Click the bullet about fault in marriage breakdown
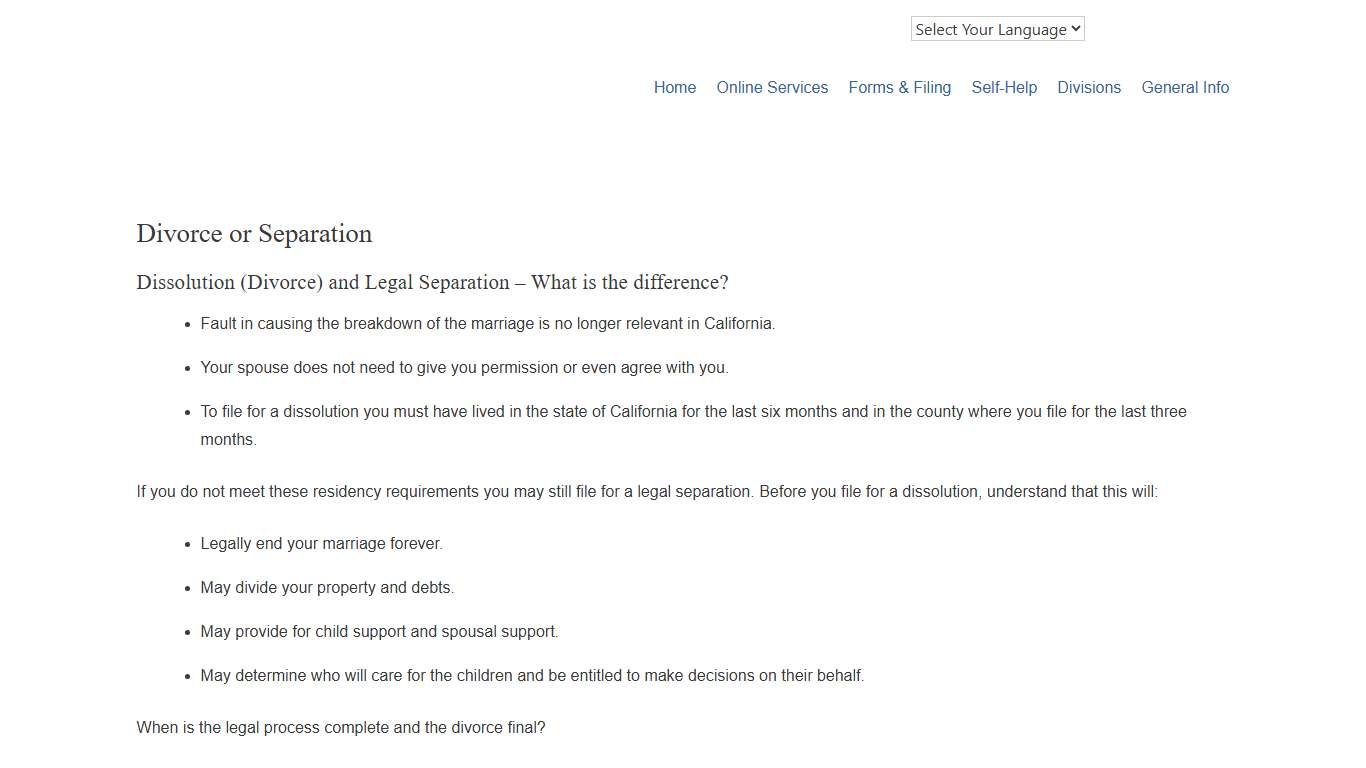The width and height of the screenshot is (1366, 768). click(487, 324)
